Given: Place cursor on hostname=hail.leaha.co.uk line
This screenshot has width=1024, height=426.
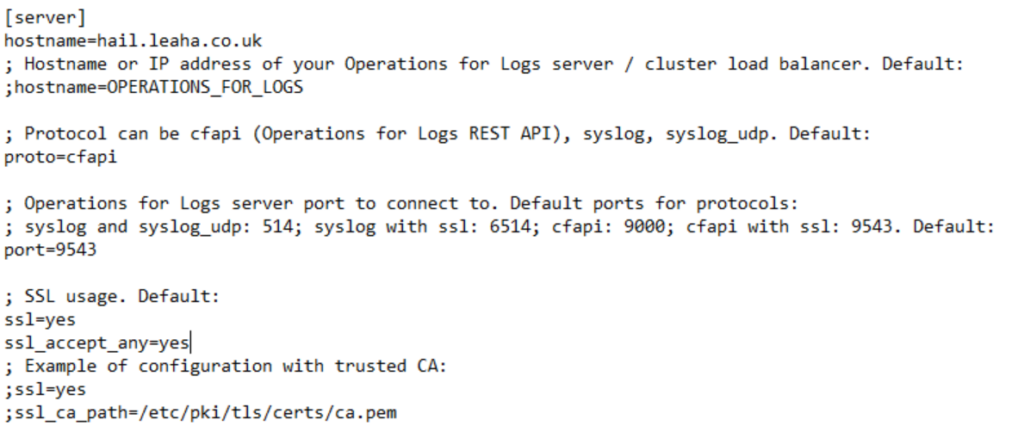Looking at the screenshot, I should [133, 41].
